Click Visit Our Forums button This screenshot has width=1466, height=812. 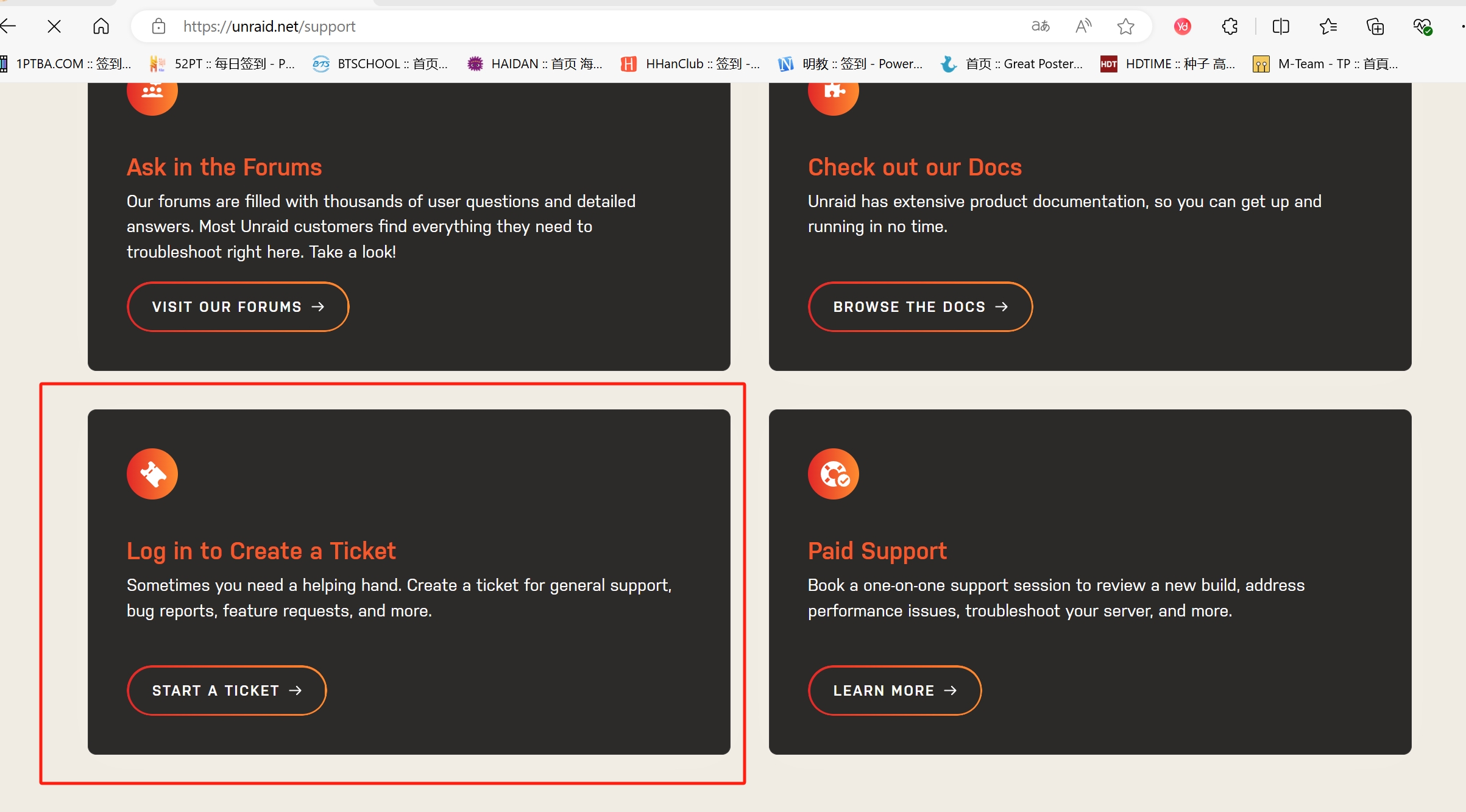[238, 307]
